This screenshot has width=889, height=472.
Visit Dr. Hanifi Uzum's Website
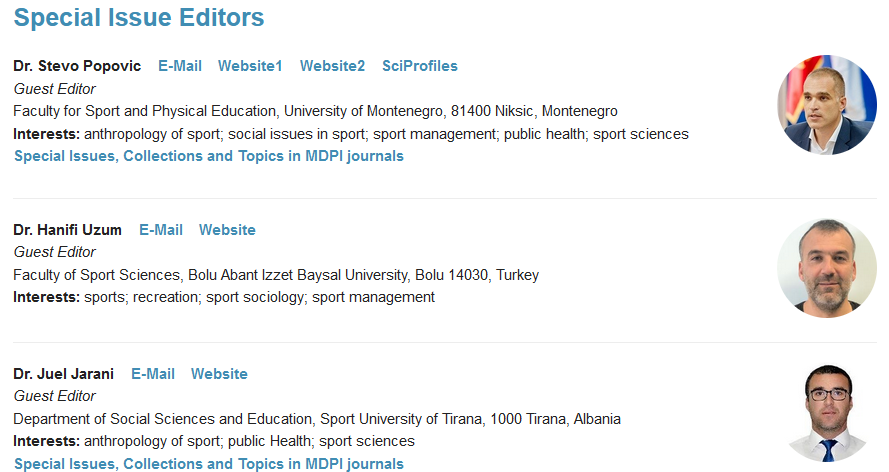(x=227, y=229)
